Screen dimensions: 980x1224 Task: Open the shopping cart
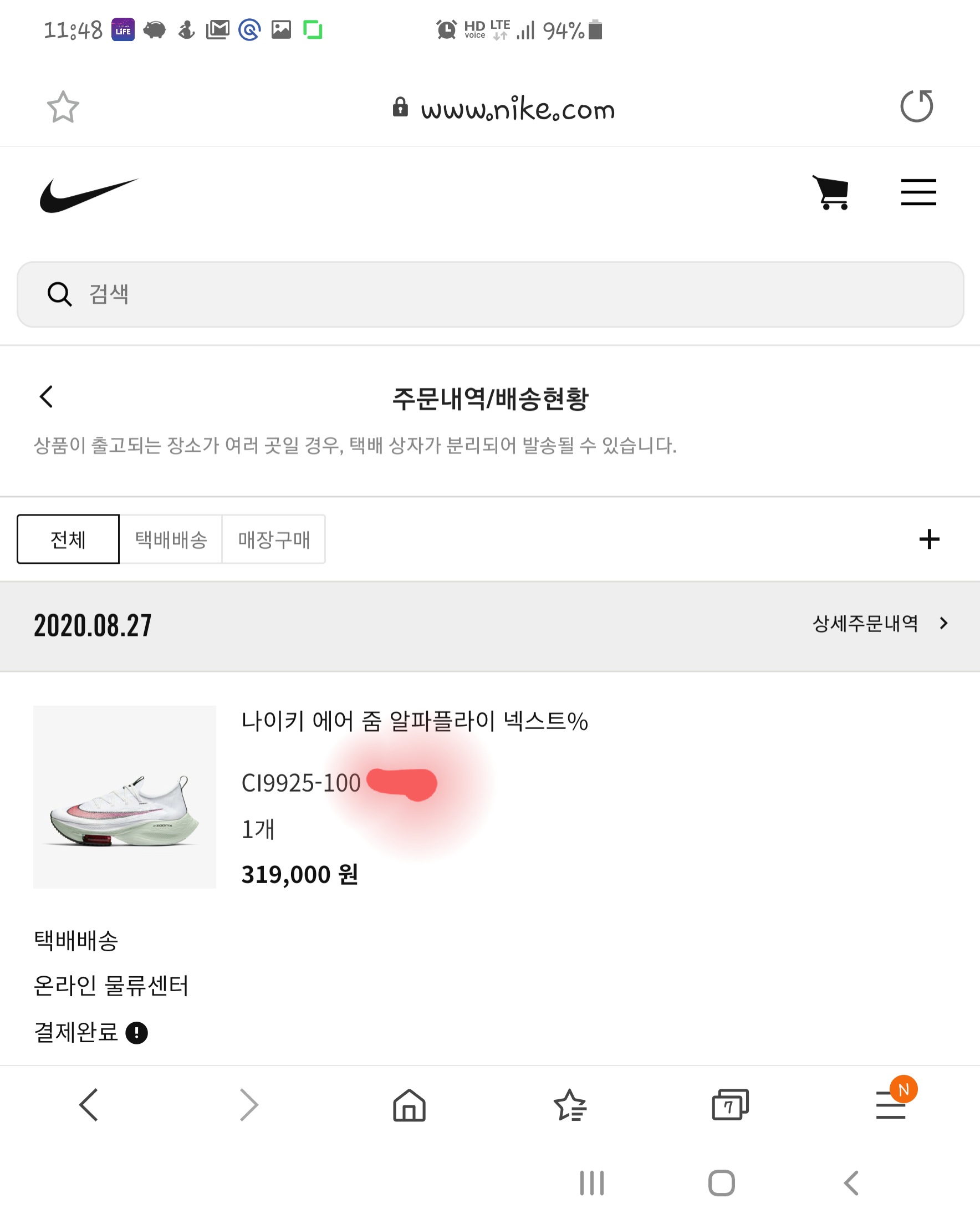pos(831,192)
